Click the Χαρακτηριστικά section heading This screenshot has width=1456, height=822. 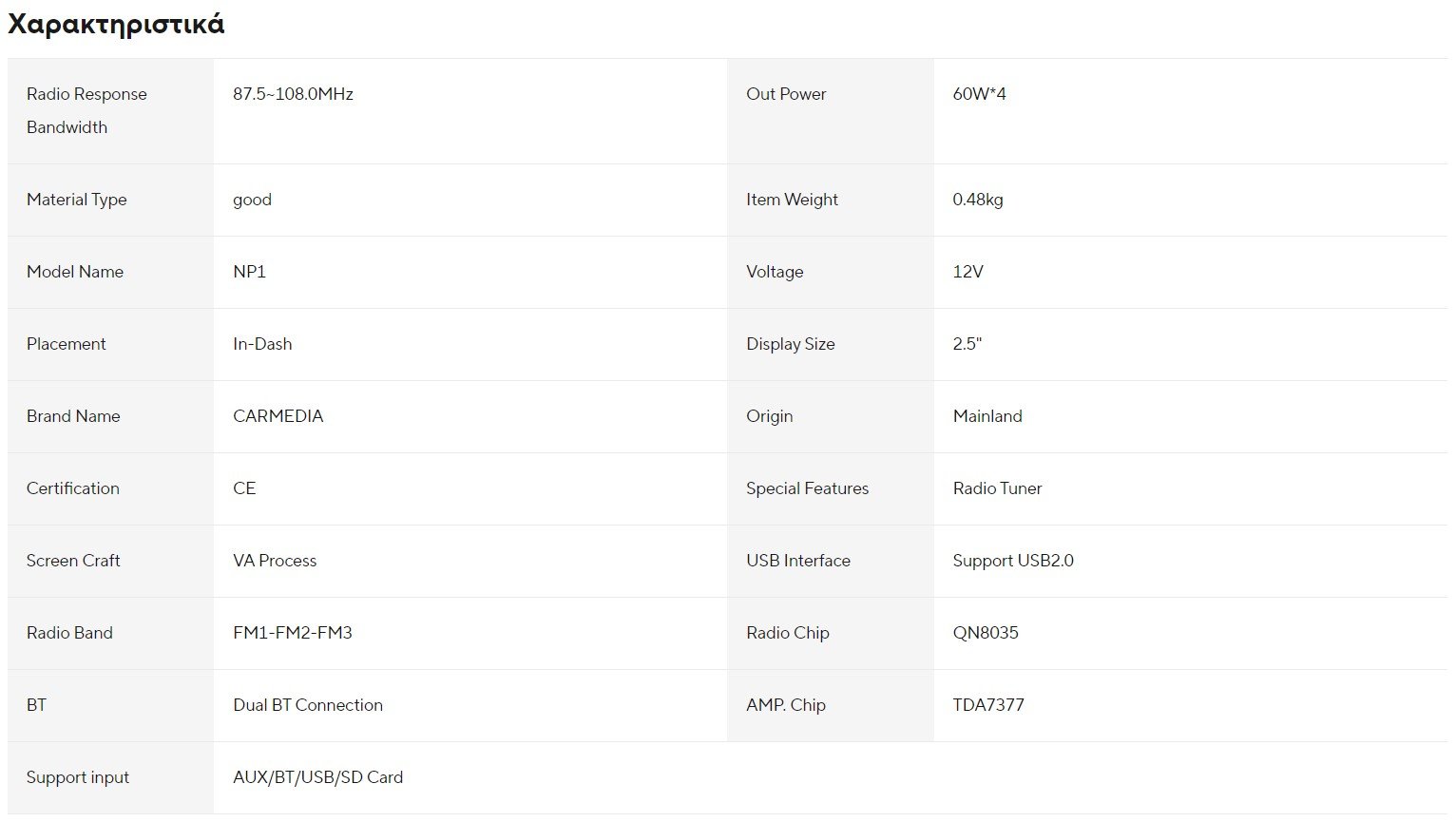[x=116, y=24]
